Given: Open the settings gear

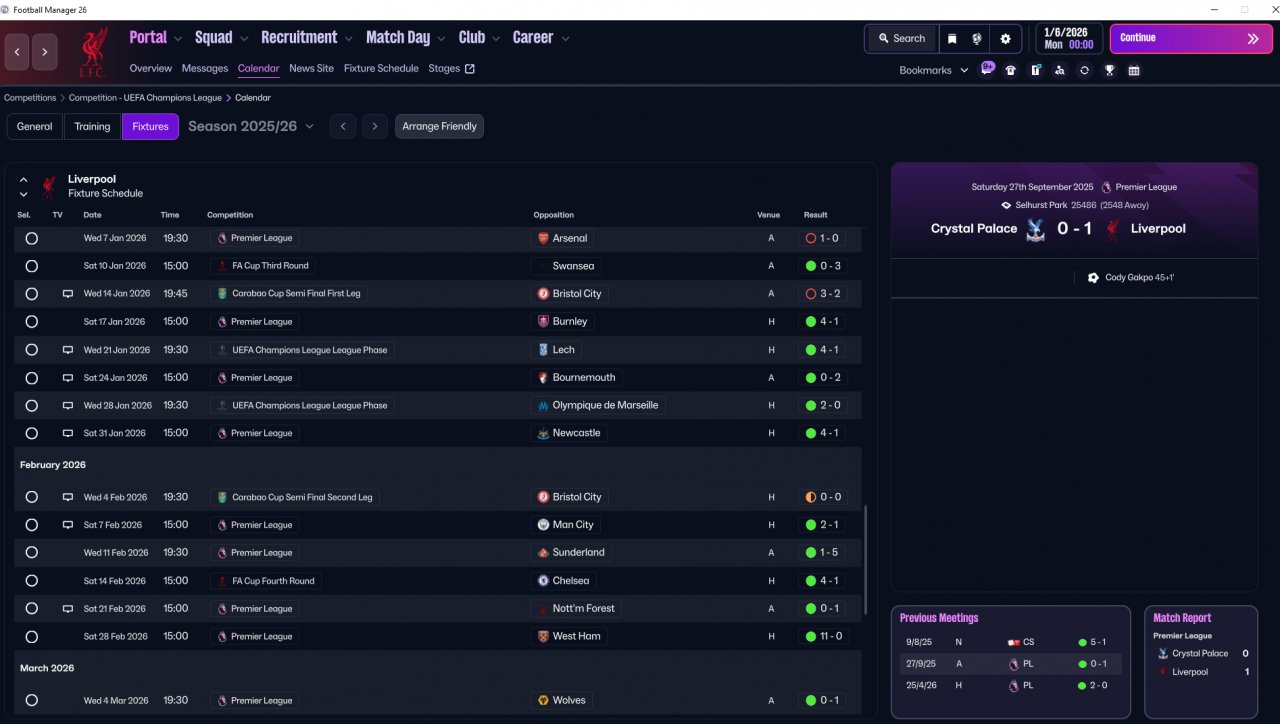Looking at the screenshot, I should (x=1005, y=39).
